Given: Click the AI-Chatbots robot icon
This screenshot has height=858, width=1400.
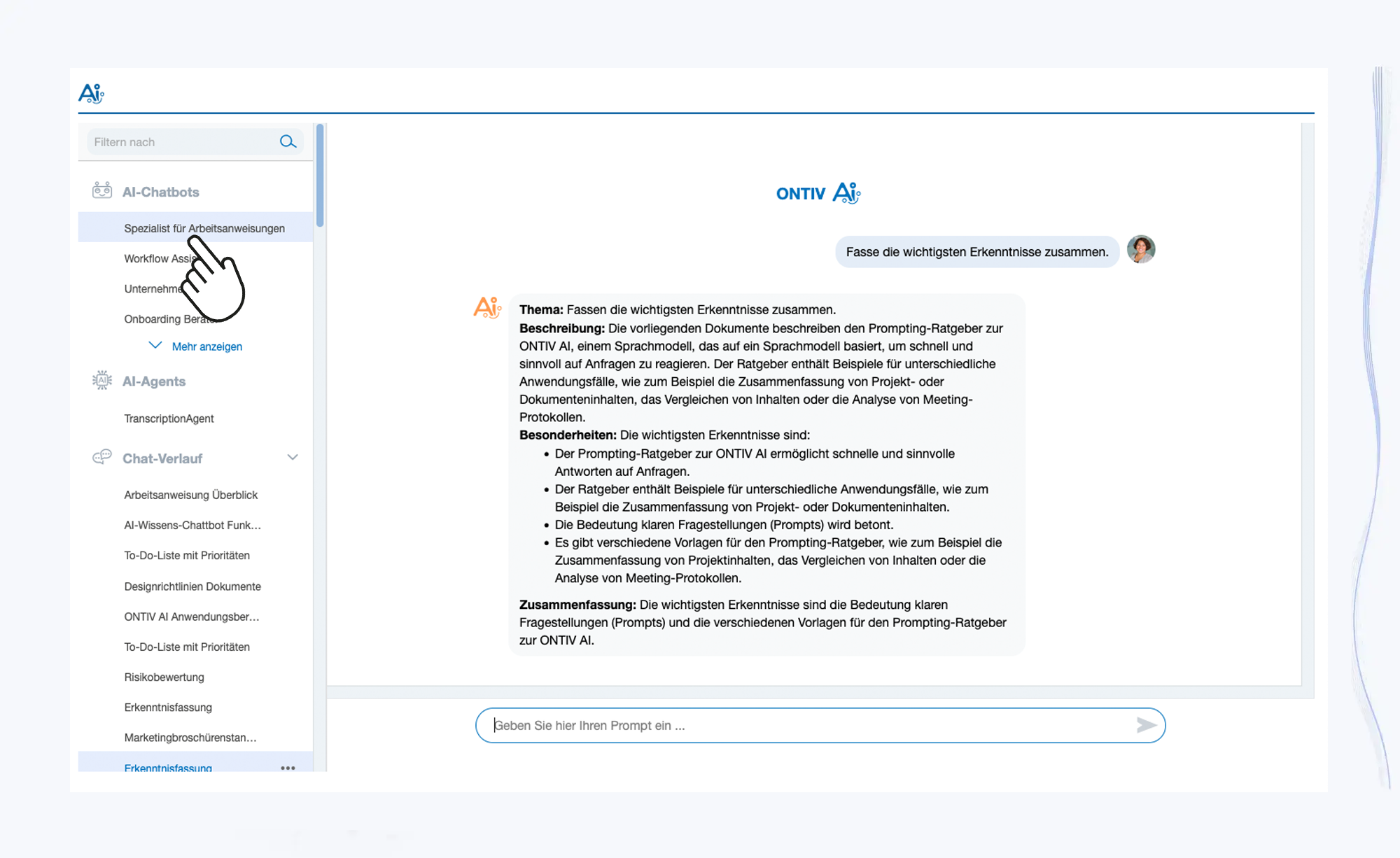Looking at the screenshot, I should tap(102, 191).
